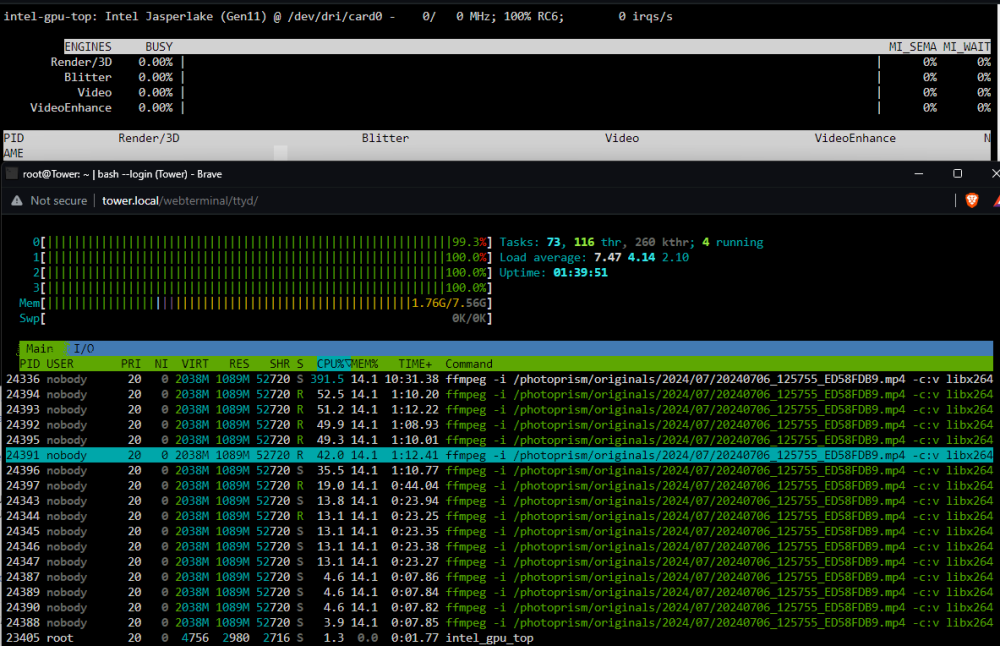The image size is (1000, 646).
Task: Select the Main tab in htop
Action: pos(40,349)
